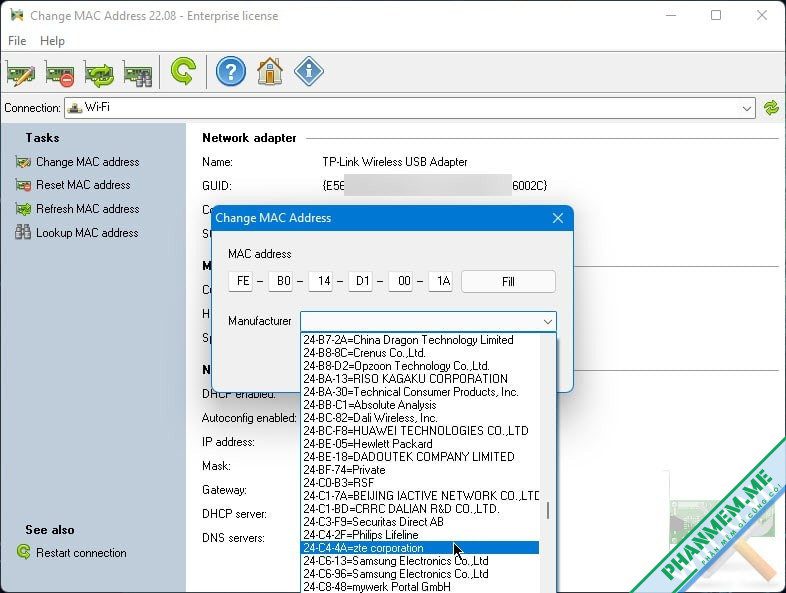Select 24-C4-2F Philips Lifeline
Screen dimensions: 786x593
(x=420, y=535)
